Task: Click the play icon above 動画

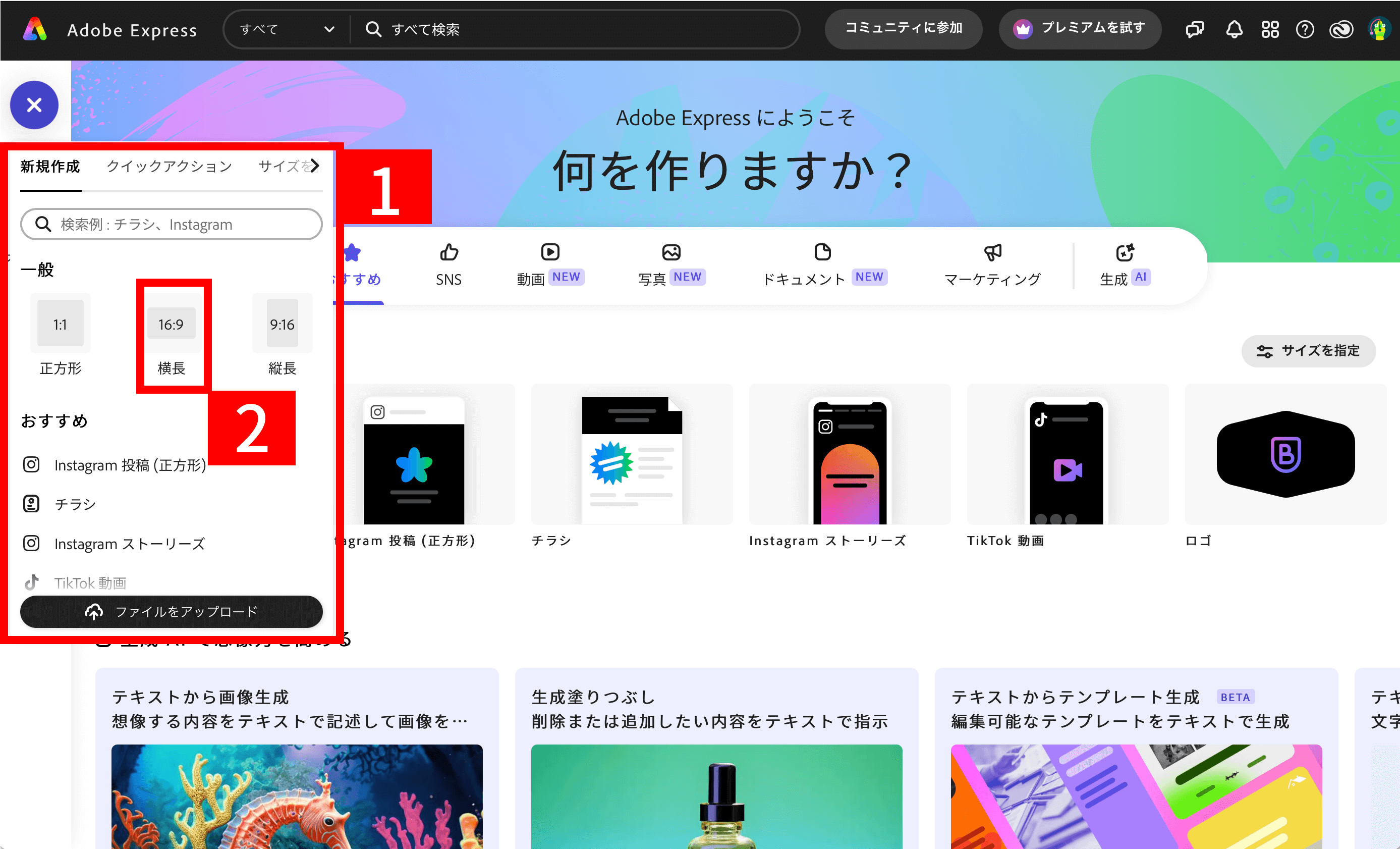Action: tap(550, 251)
